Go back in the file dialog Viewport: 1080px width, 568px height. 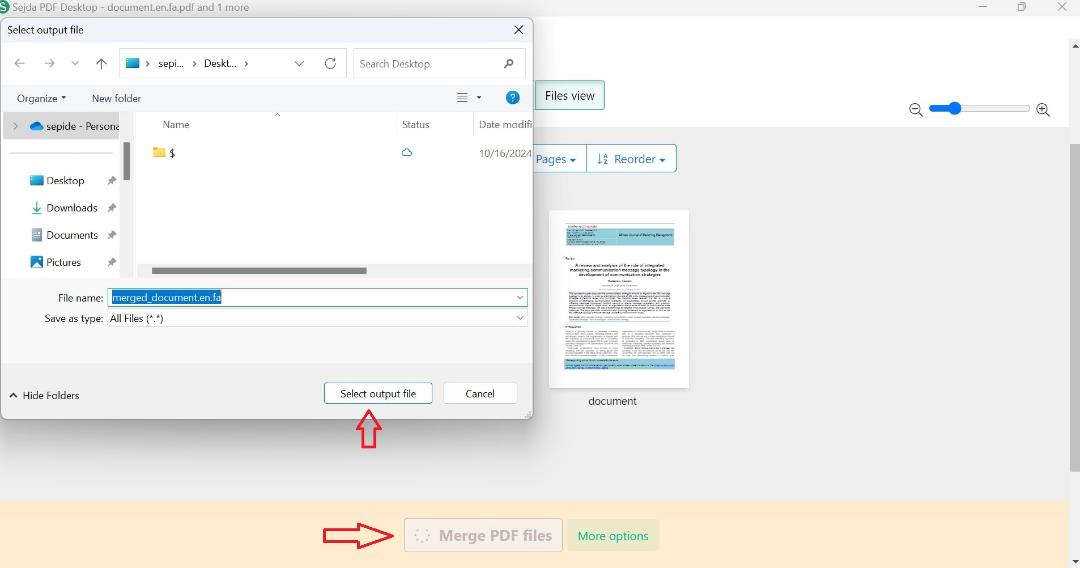pos(19,63)
